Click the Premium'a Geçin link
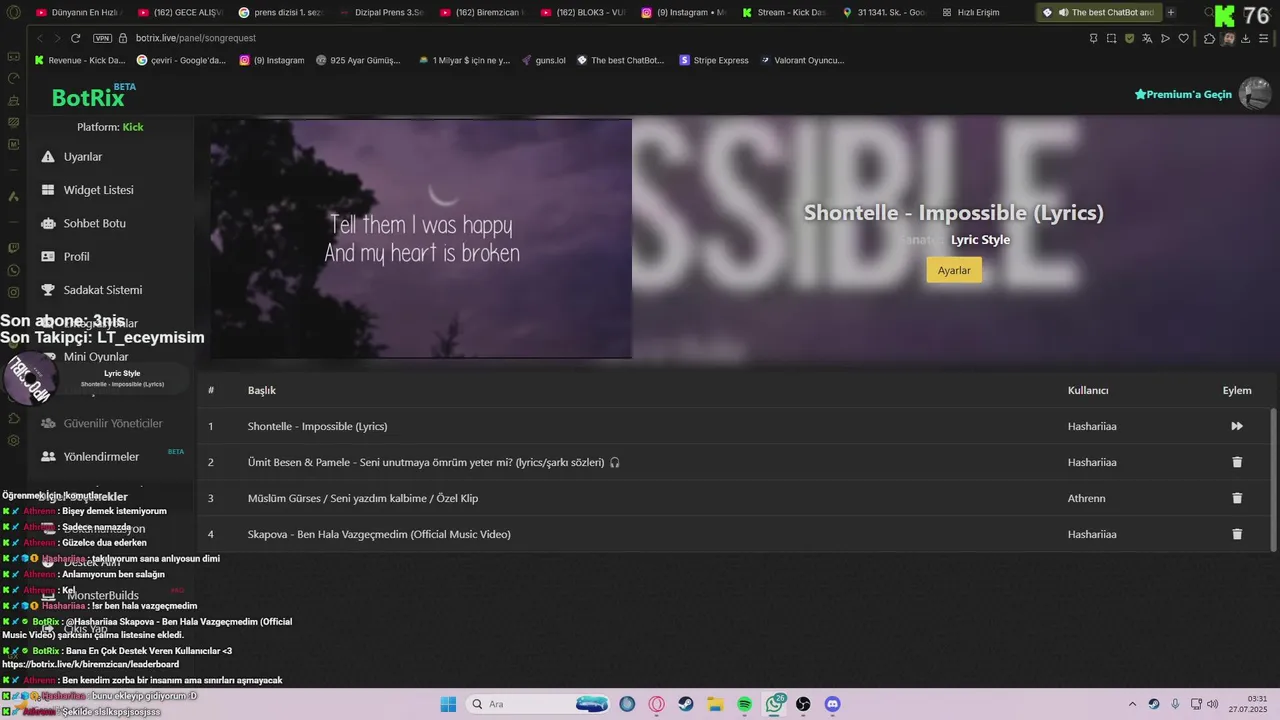This screenshot has width=1280, height=720. tap(1183, 94)
